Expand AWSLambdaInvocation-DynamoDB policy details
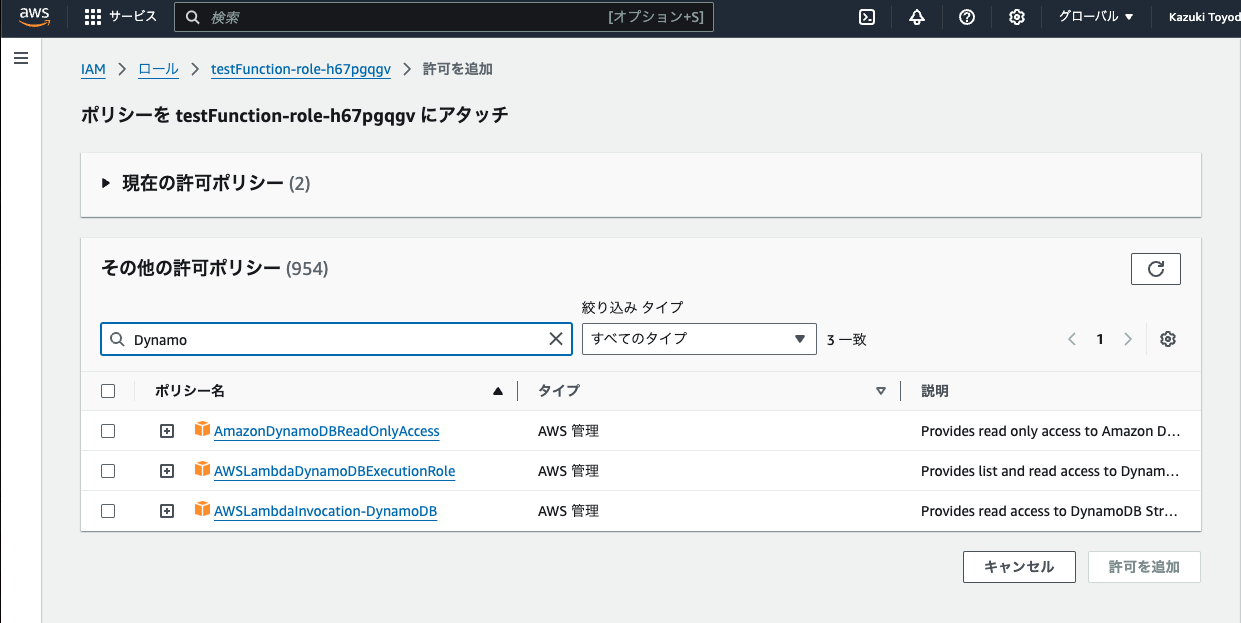 (x=167, y=511)
